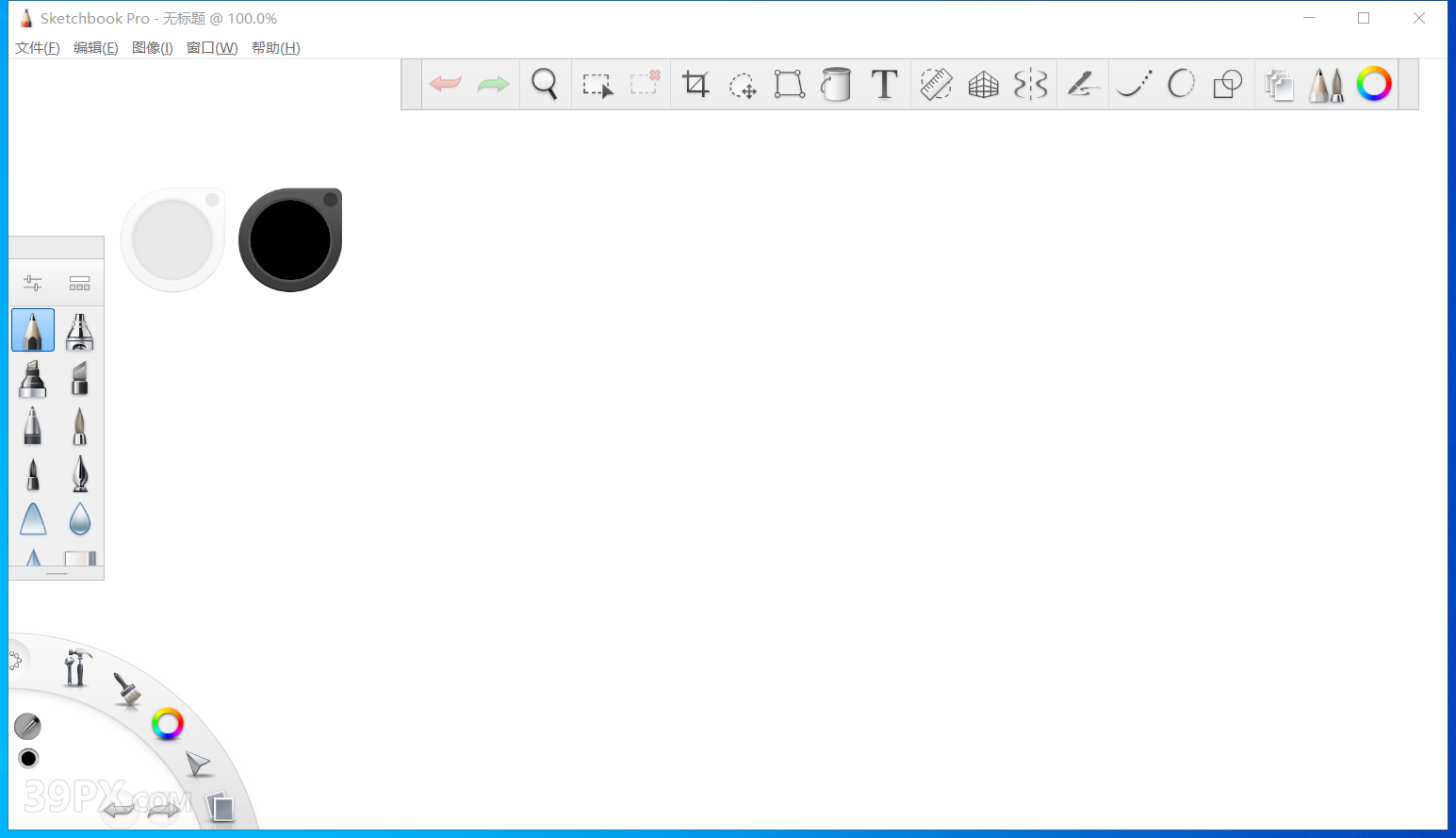
Task: Select the Quick Transform lasso tool
Action: coord(743,85)
